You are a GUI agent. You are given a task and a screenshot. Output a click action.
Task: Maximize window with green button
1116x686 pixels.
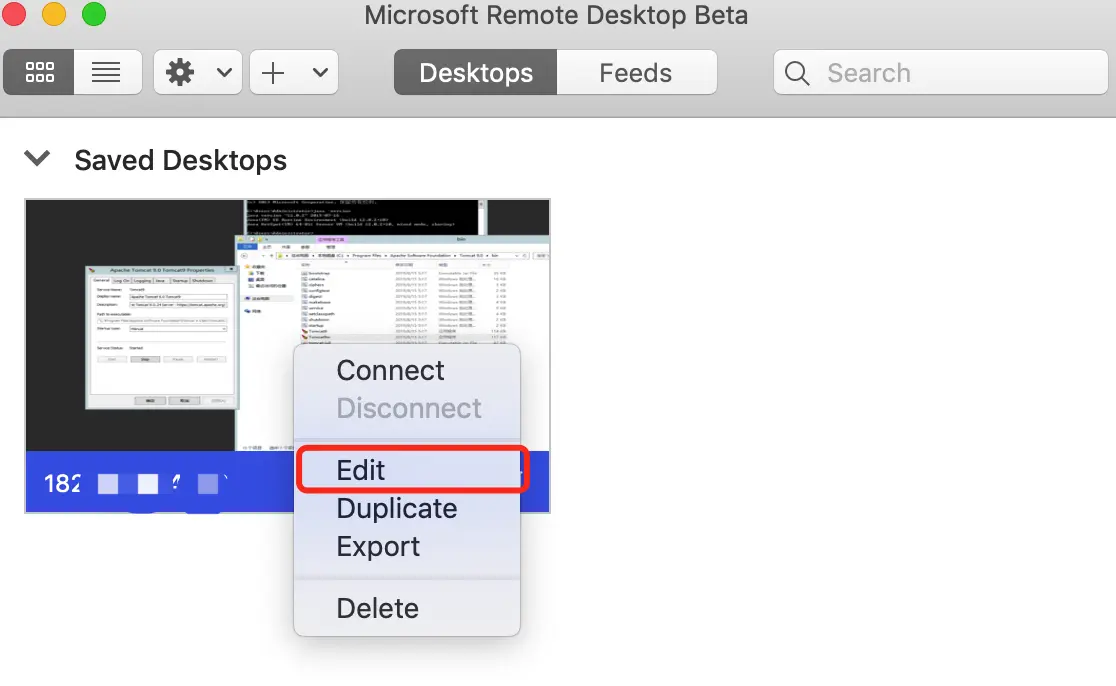pyautogui.click(x=94, y=14)
